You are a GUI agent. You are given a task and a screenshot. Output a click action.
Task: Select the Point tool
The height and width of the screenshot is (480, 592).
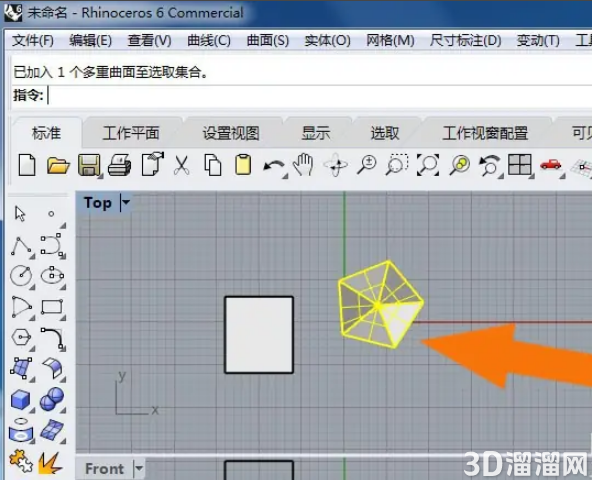point(51,214)
